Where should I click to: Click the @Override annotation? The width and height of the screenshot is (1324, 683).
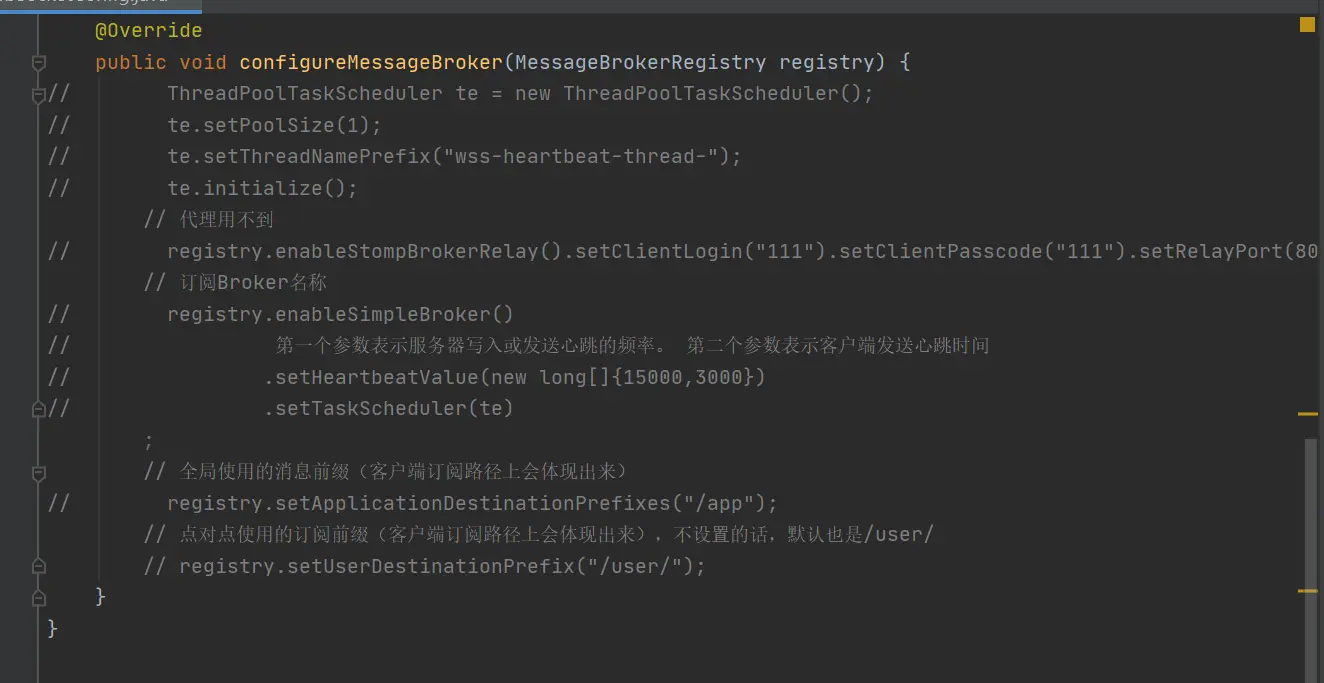coord(148,31)
